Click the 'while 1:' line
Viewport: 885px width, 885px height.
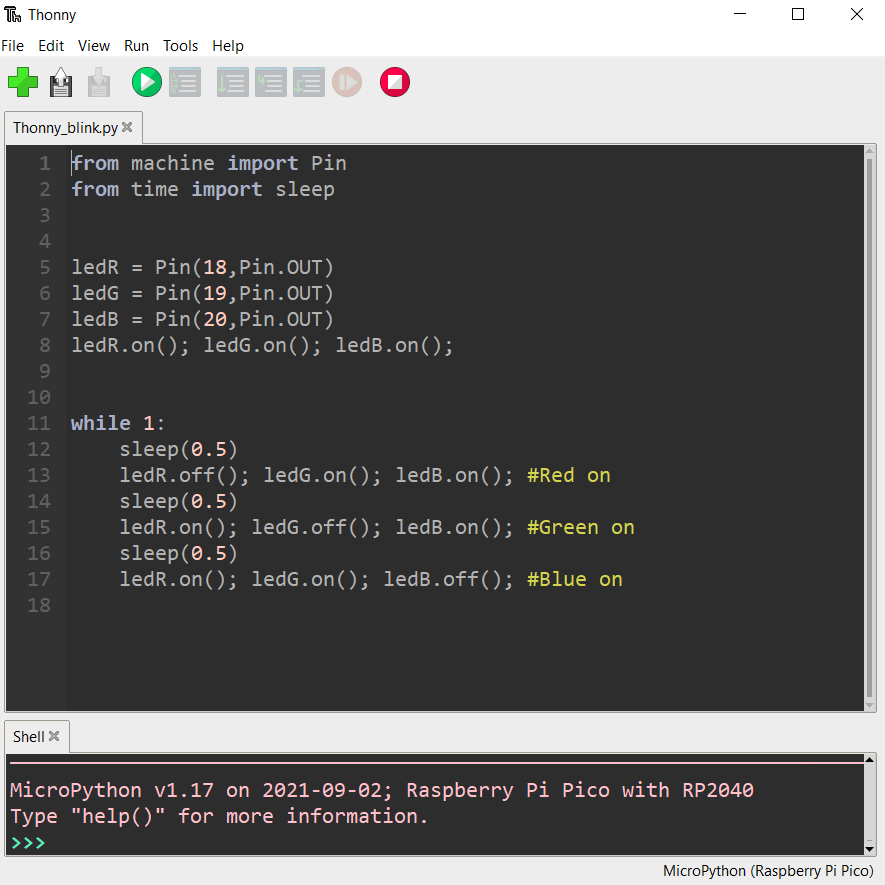click(x=118, y=423)
